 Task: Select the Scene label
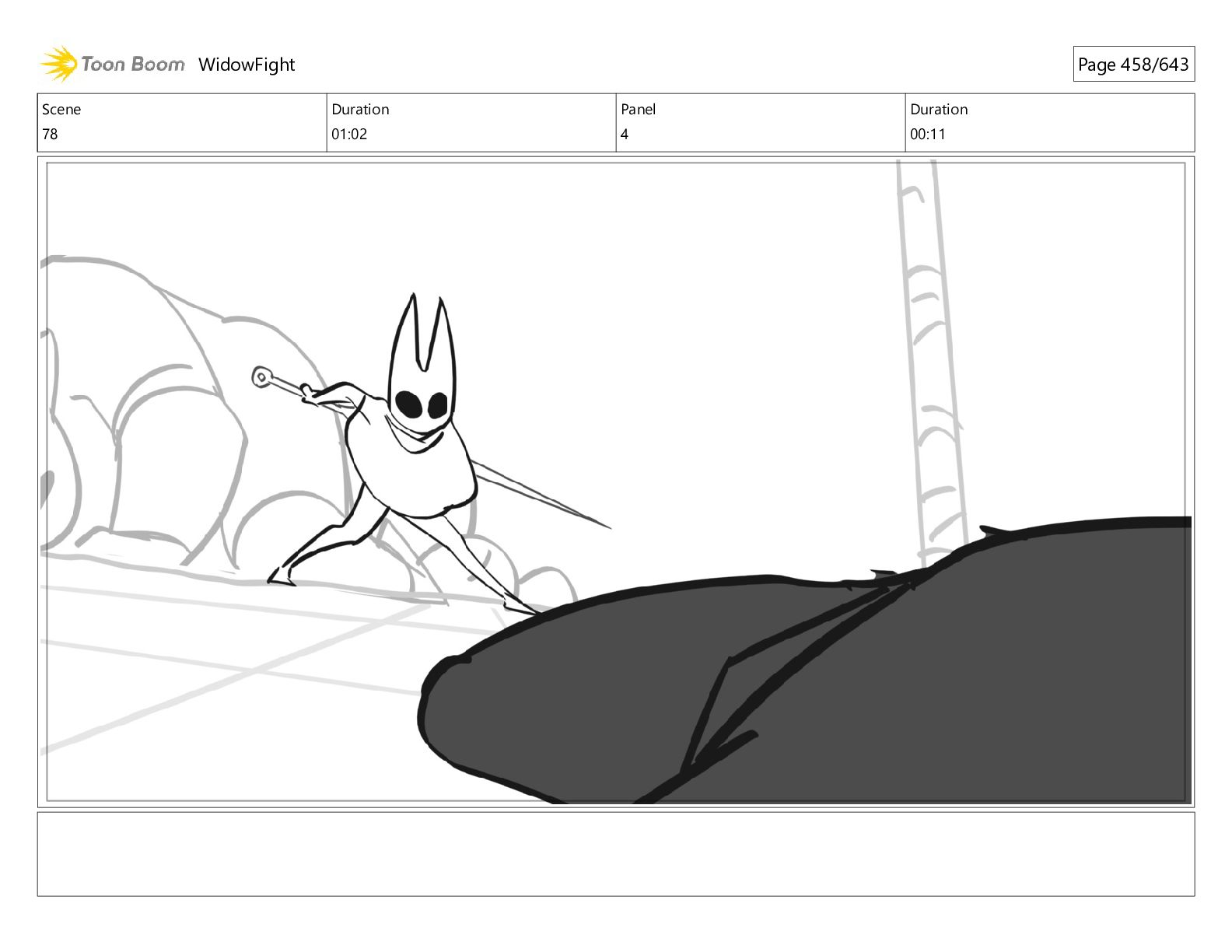tap(61, 110)
